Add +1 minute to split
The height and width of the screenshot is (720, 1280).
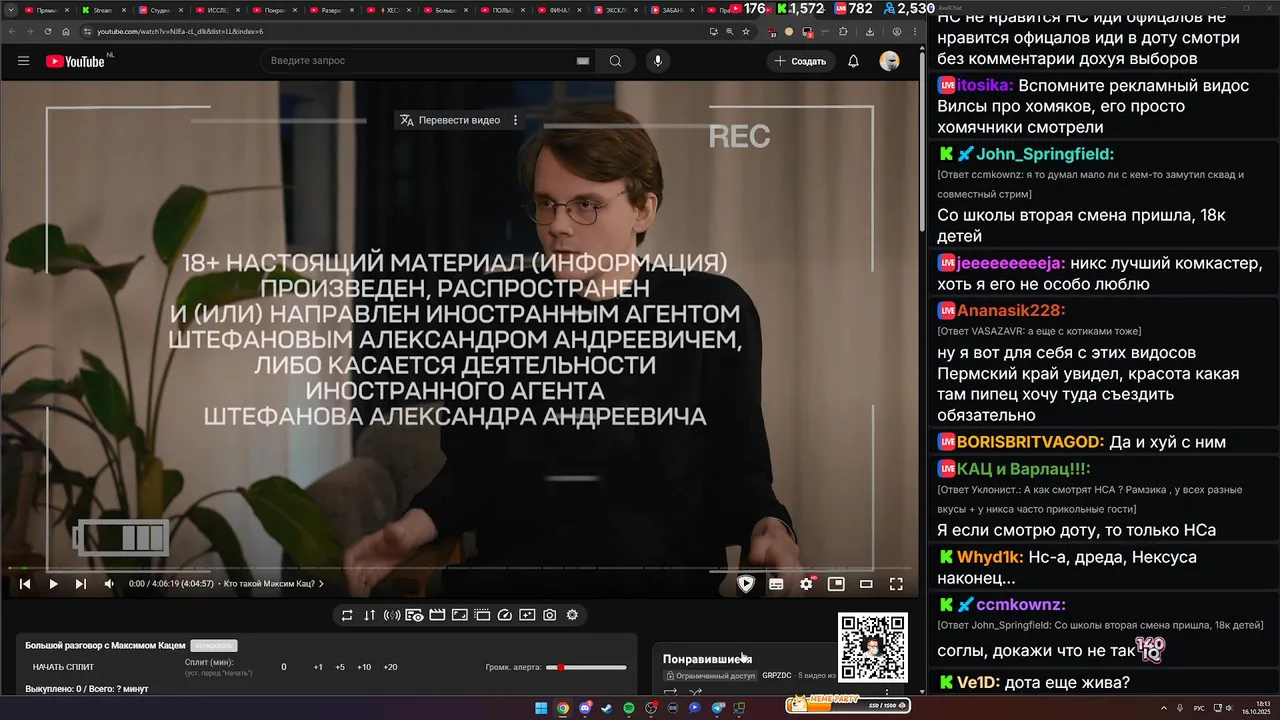pyautogui.click(x=318, y=667)
